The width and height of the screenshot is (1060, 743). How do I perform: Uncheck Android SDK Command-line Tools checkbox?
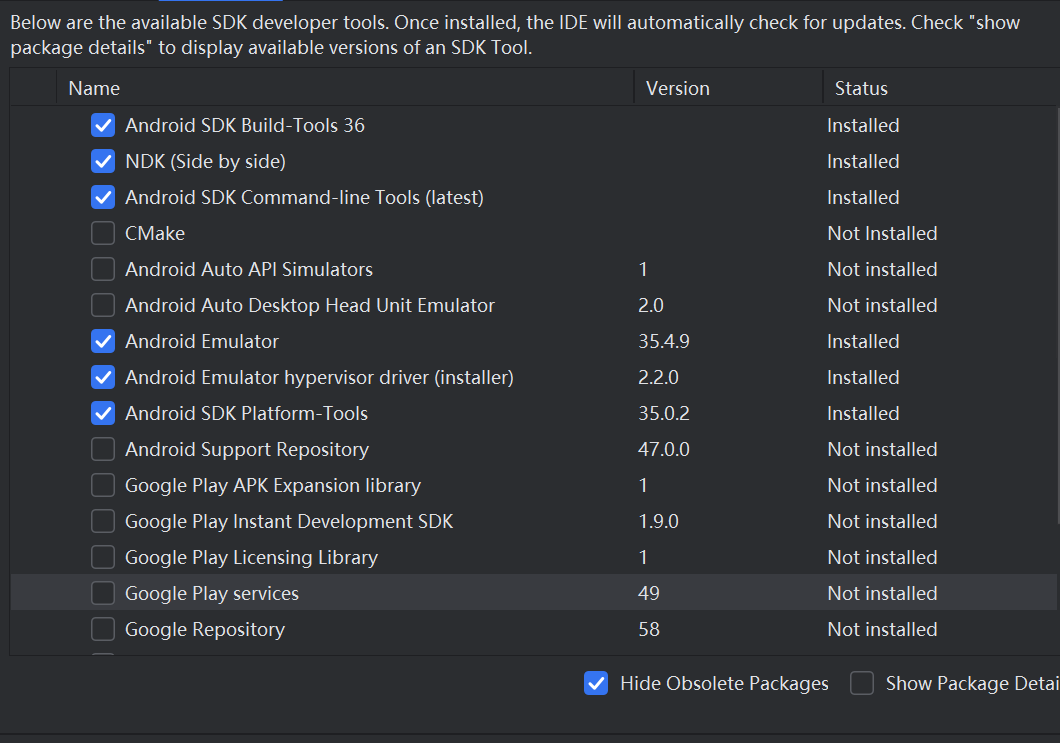pos(103,197)
